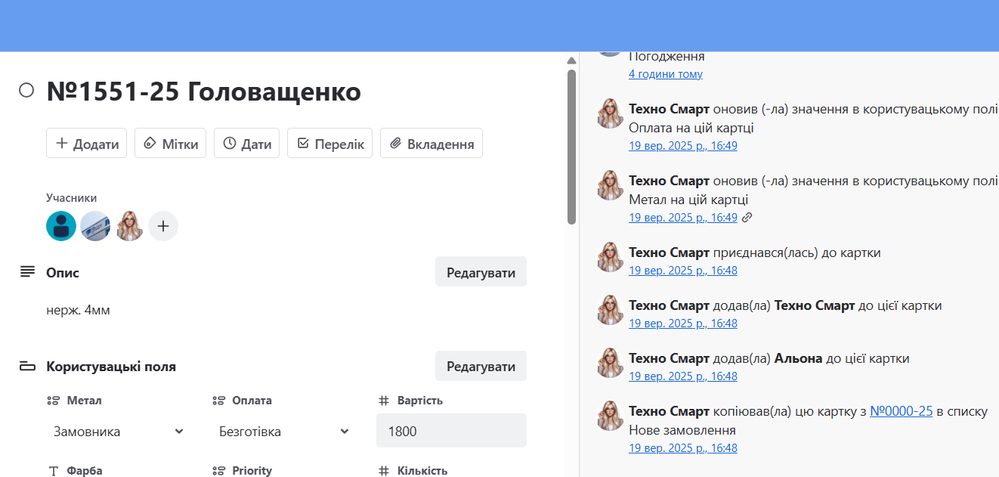The height and width of the screenshot is (477, 999).
Task: Edit the description with Редагувати next to Опис
Action: (x=481, y=273)
